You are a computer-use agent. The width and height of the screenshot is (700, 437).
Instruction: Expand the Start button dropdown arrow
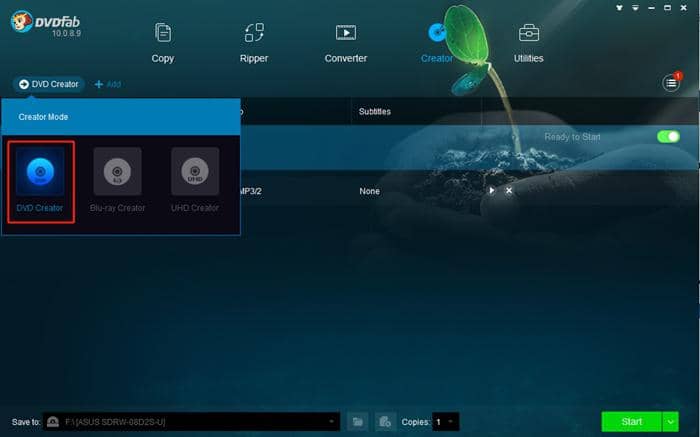click(671, 422)
